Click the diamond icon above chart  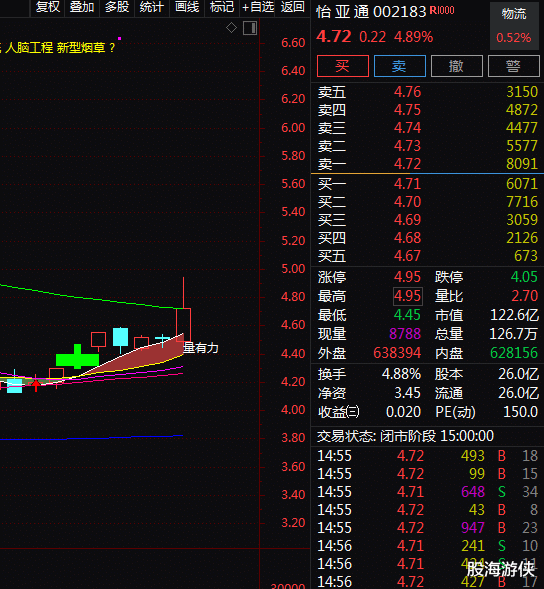pyautogui.click(x=231, y=28)
